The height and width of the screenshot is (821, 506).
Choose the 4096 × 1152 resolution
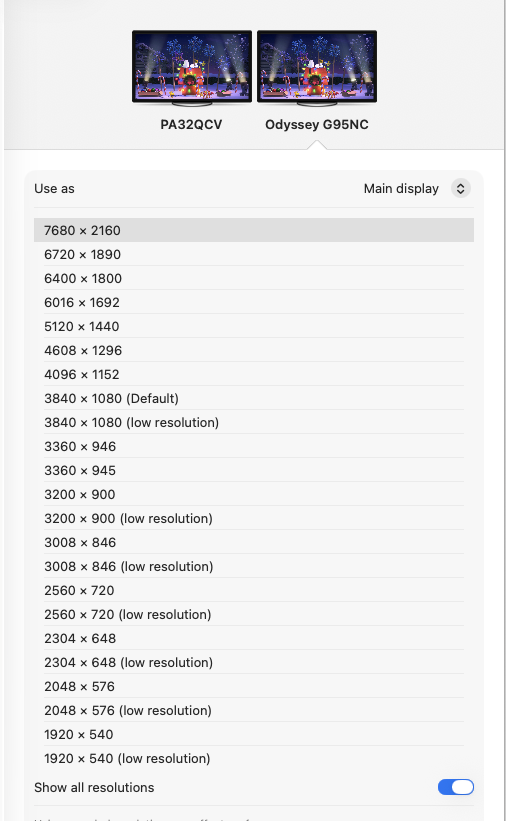point(254,375)
